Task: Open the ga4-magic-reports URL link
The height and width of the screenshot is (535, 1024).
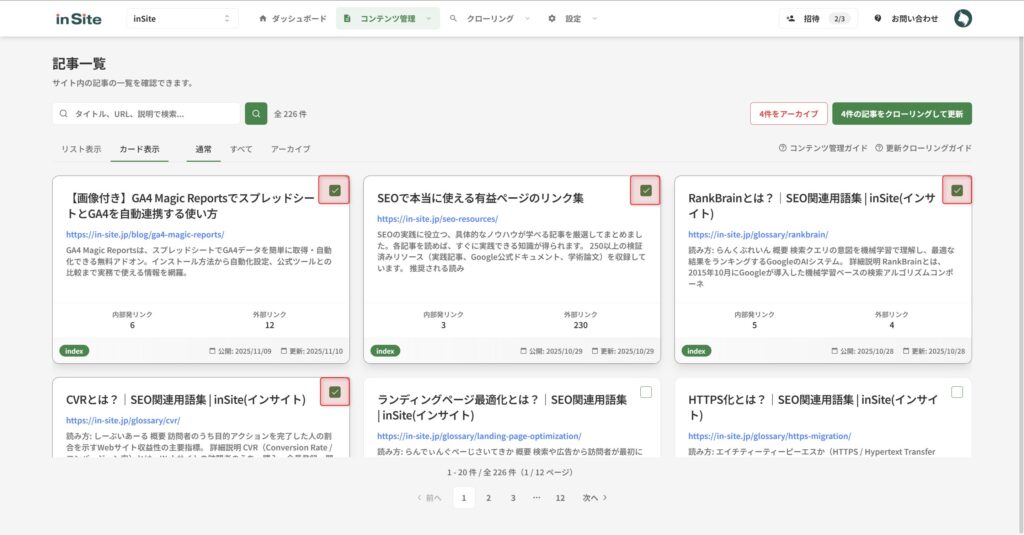Action: click(145, 235)
